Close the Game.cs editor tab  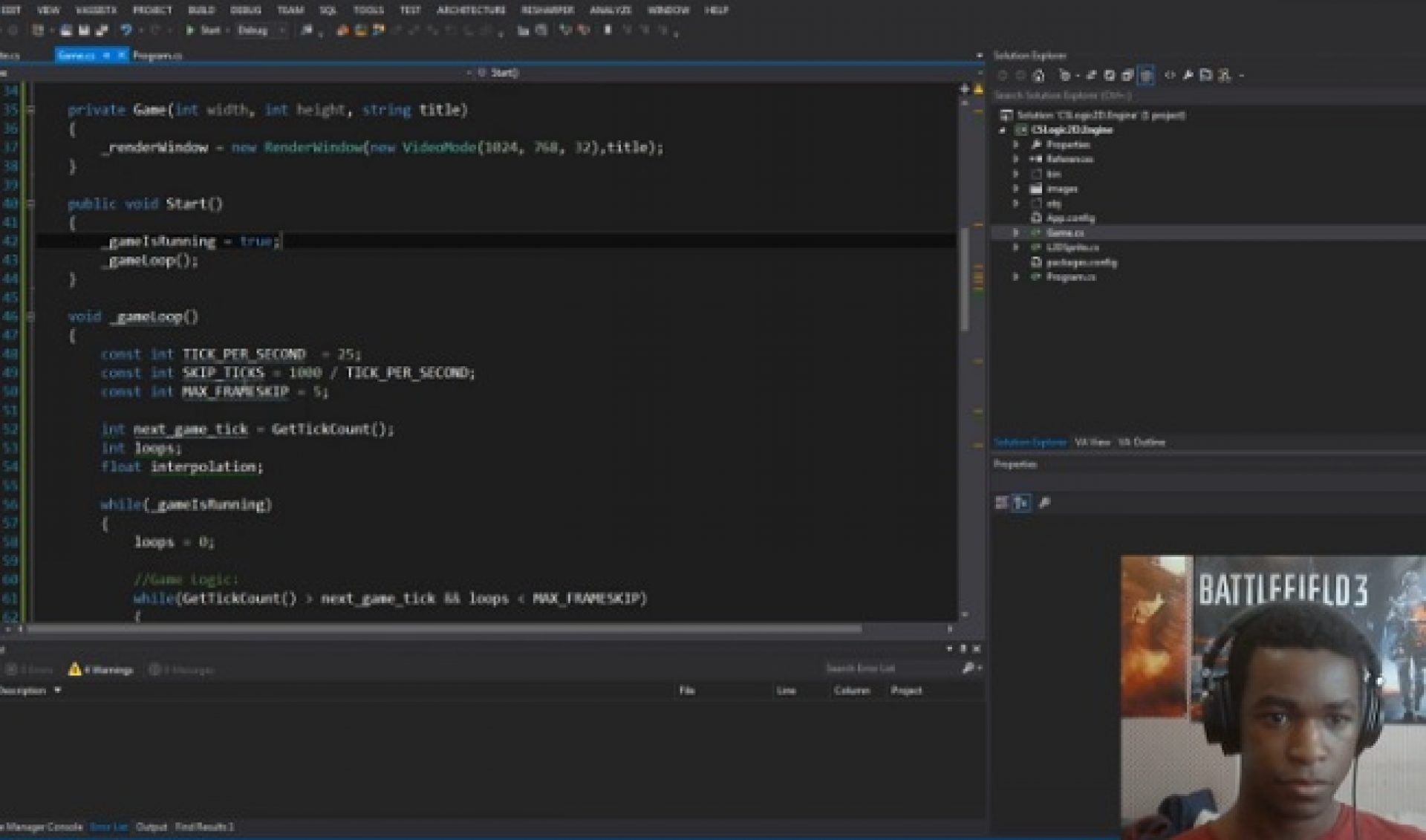pos(122,55)
